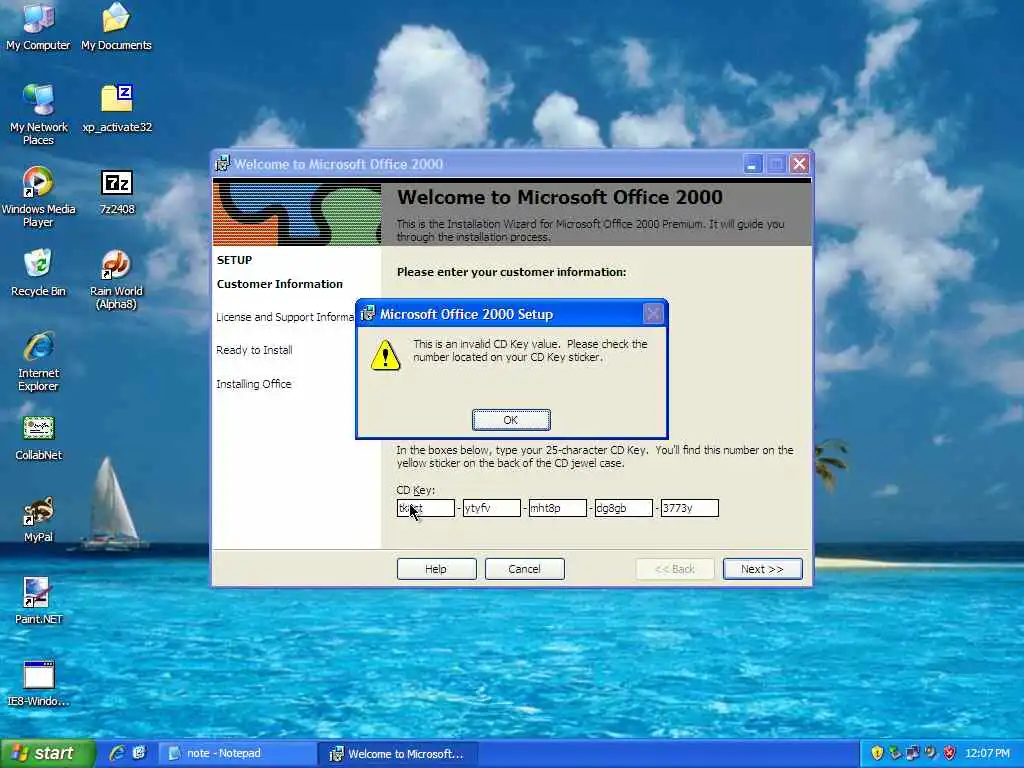
Task: Click the crescent moon tray icon
Action: pos(931,753)
